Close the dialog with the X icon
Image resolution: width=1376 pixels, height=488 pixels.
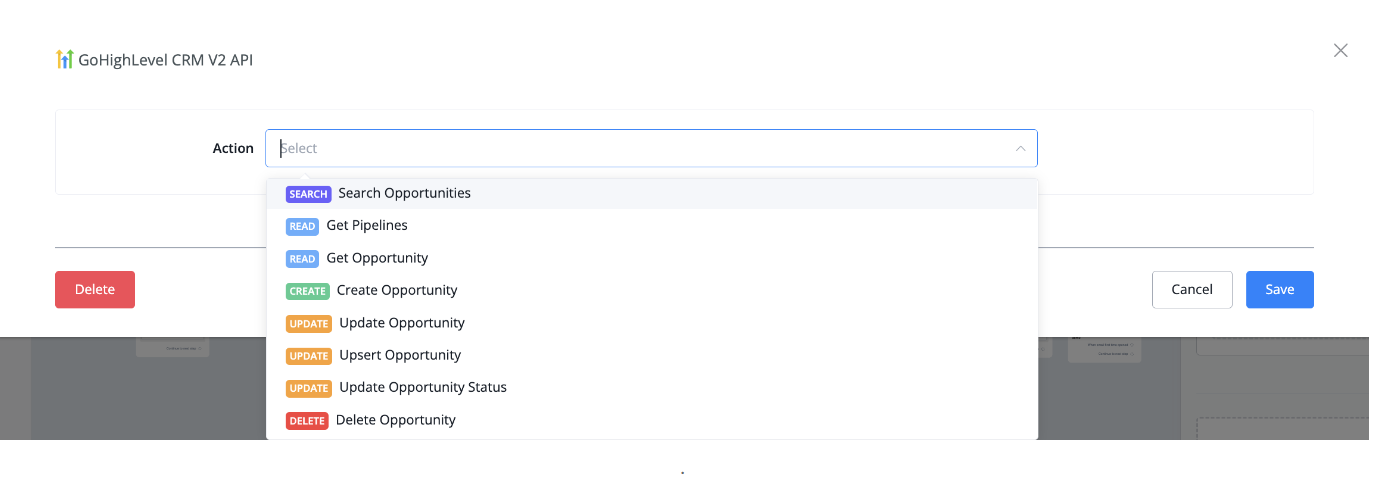[x=1341, y=51]
